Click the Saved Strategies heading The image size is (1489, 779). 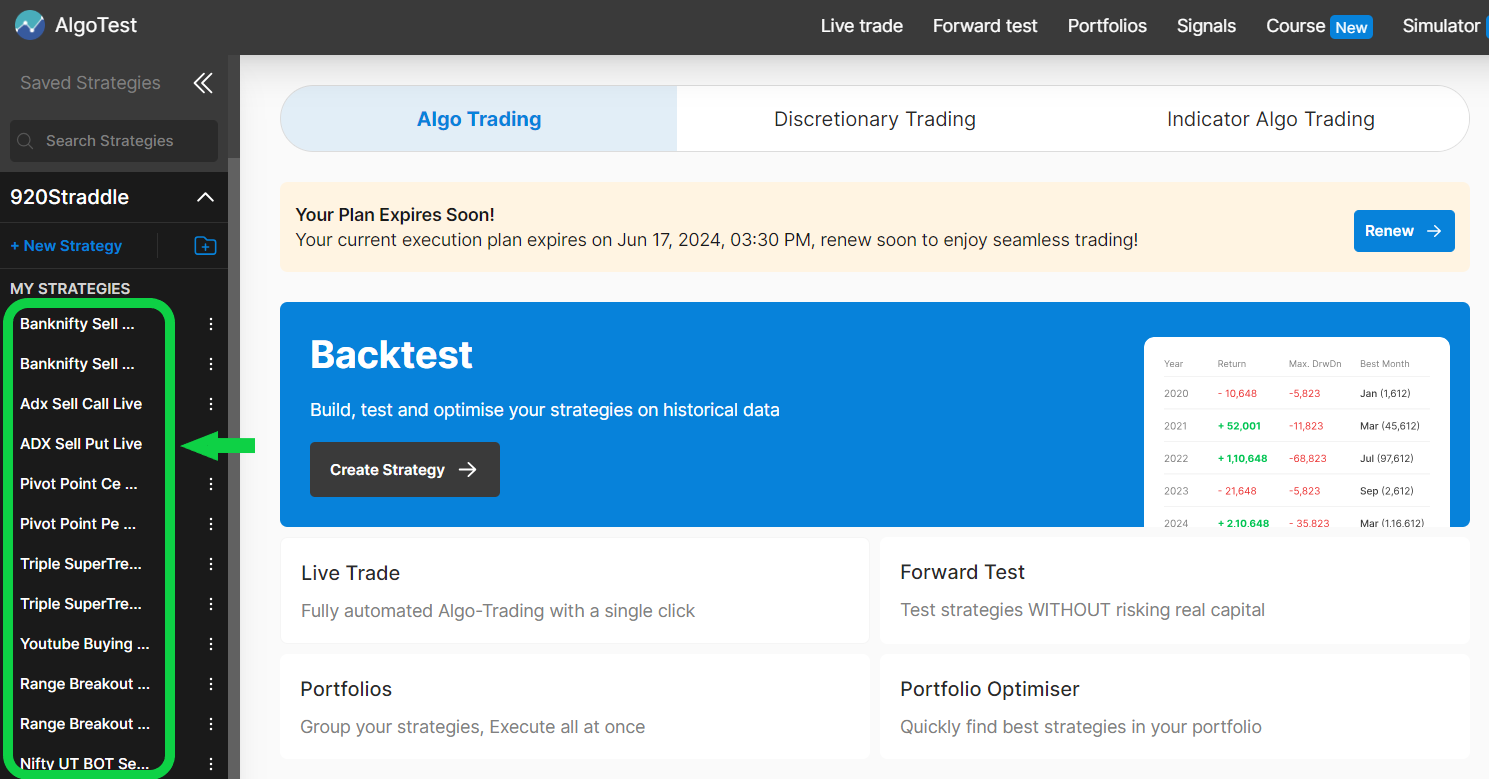coord(90,83)
